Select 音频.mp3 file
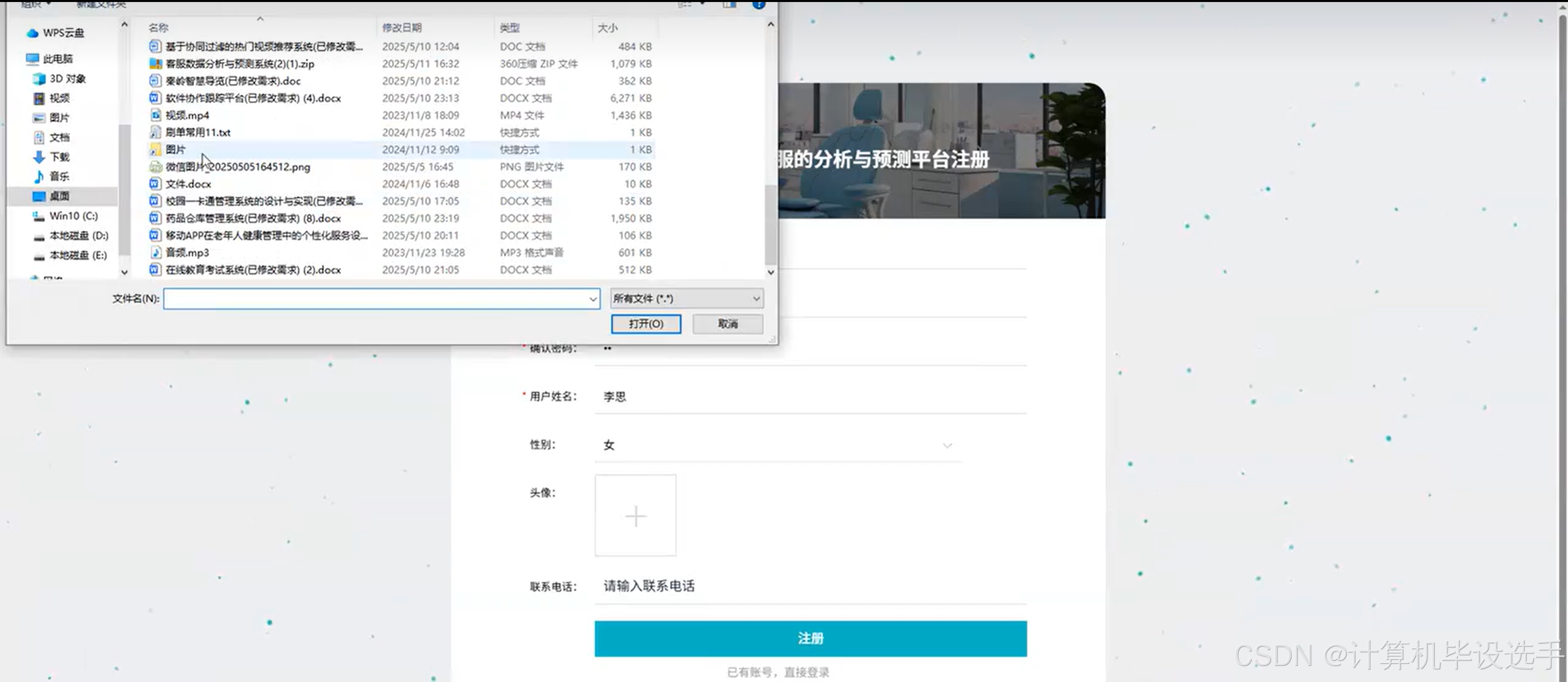 coord(188,252)
